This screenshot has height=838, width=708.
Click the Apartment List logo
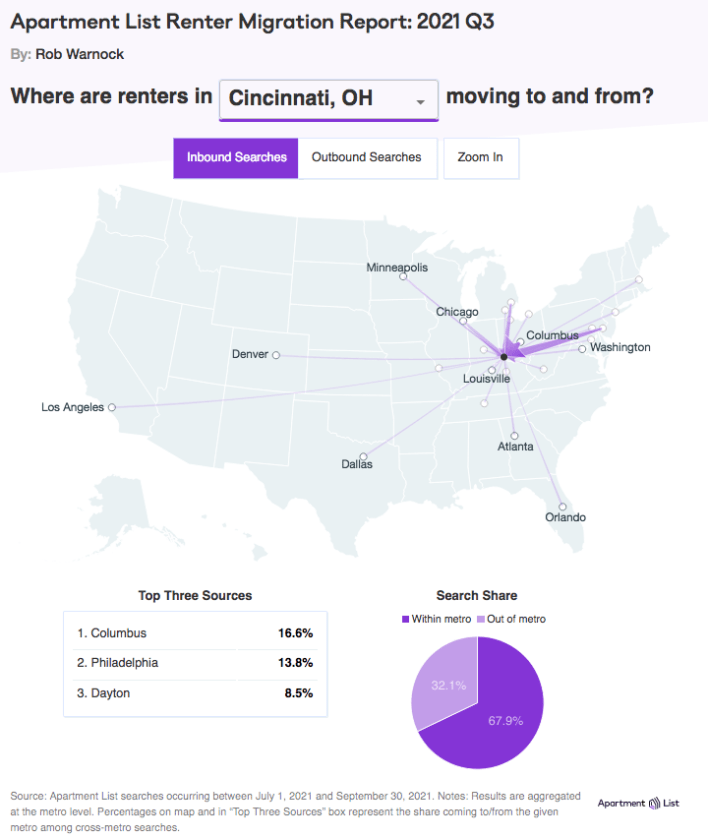click(639, 803)
